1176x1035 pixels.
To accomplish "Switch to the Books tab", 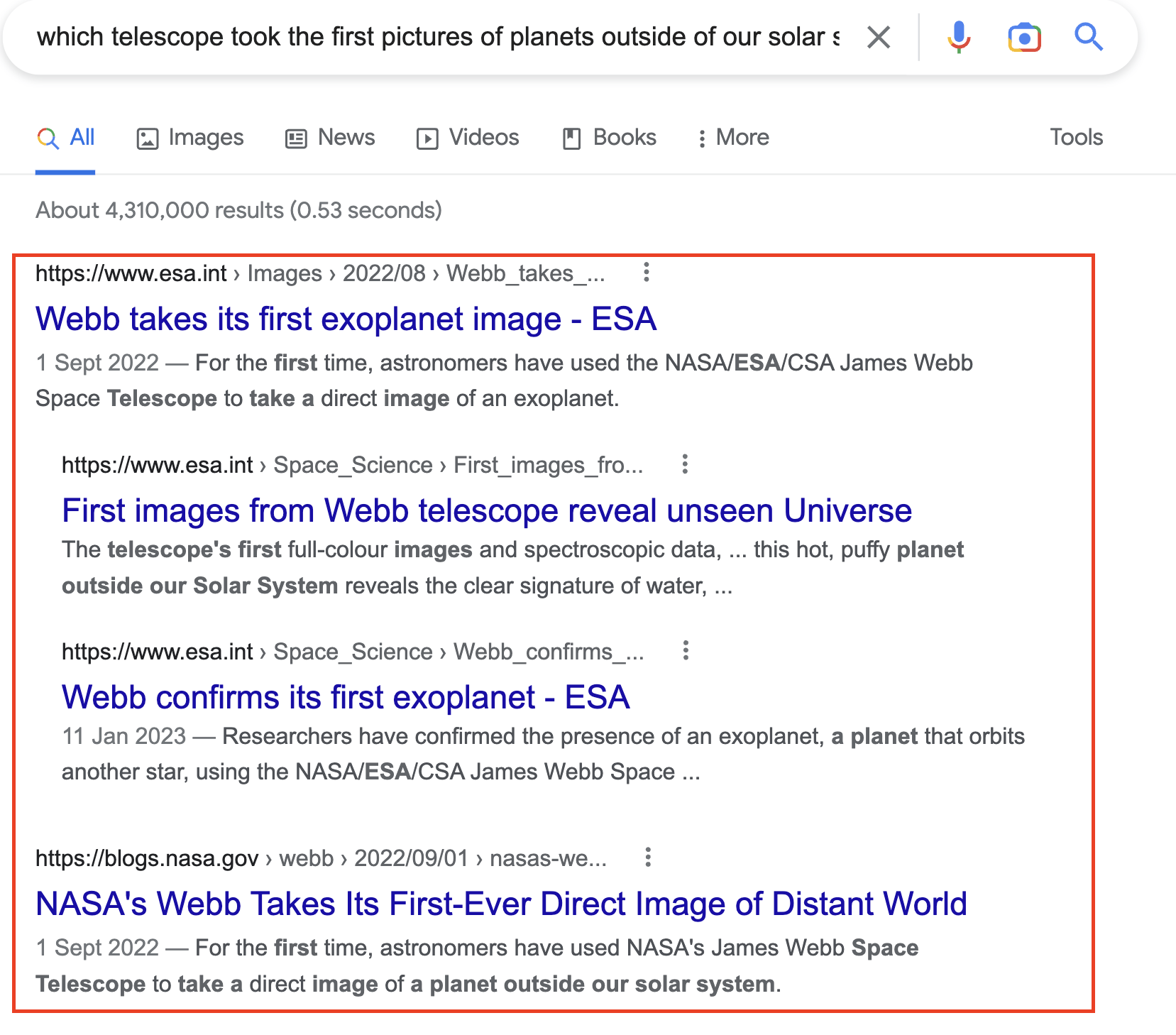I will click(x=610, y=138).
